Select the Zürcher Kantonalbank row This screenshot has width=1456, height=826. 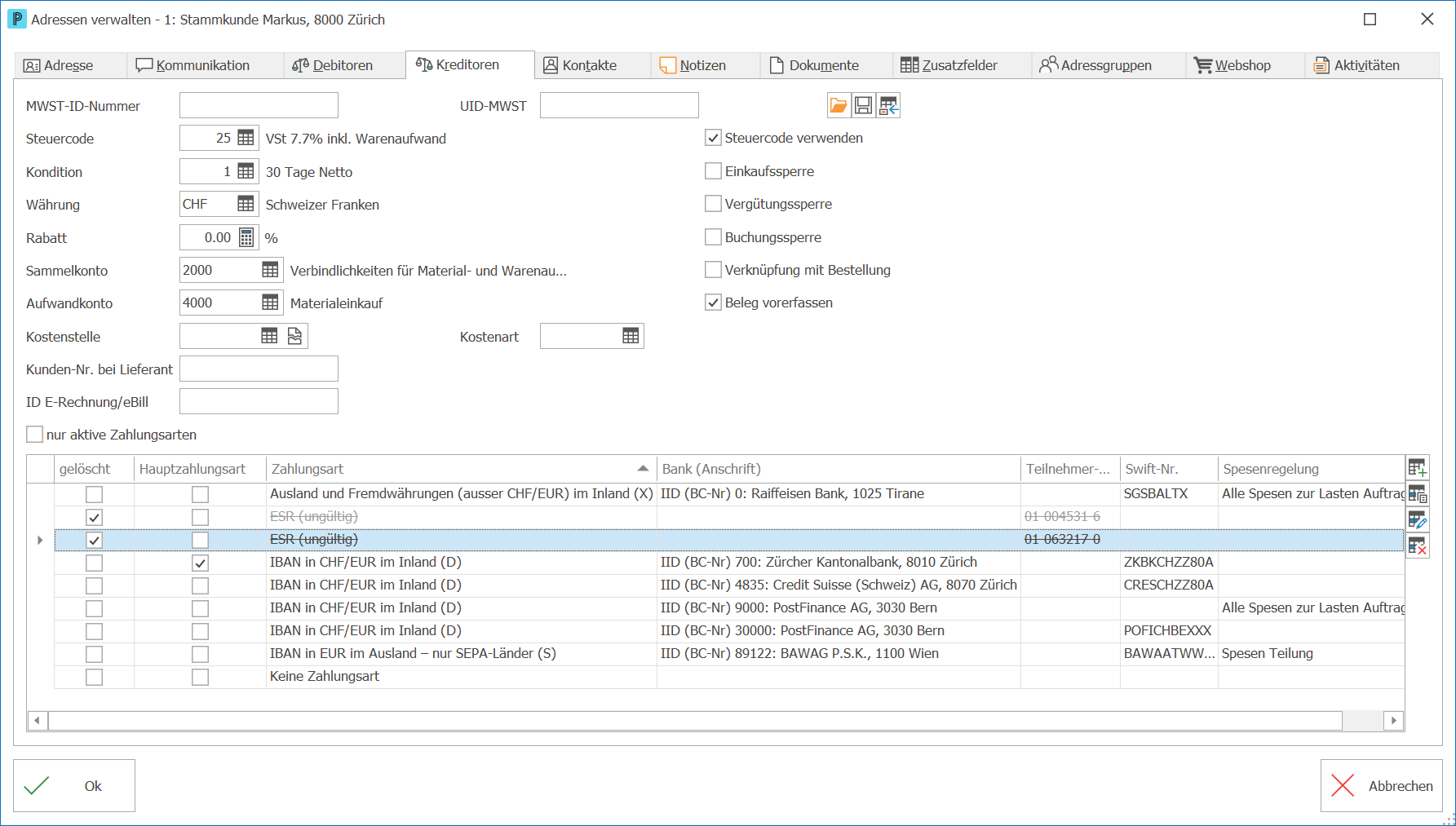(729, 563)
